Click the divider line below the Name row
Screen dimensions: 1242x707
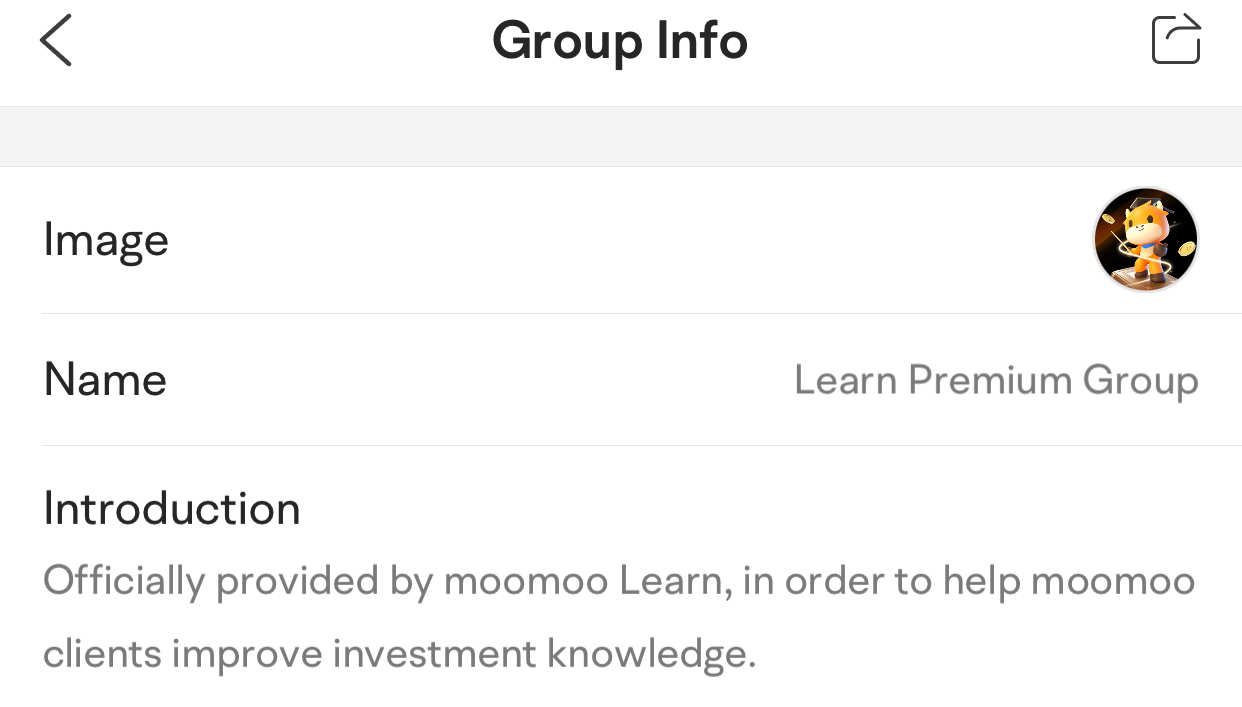pyautogui.click(x=641, y=445)
